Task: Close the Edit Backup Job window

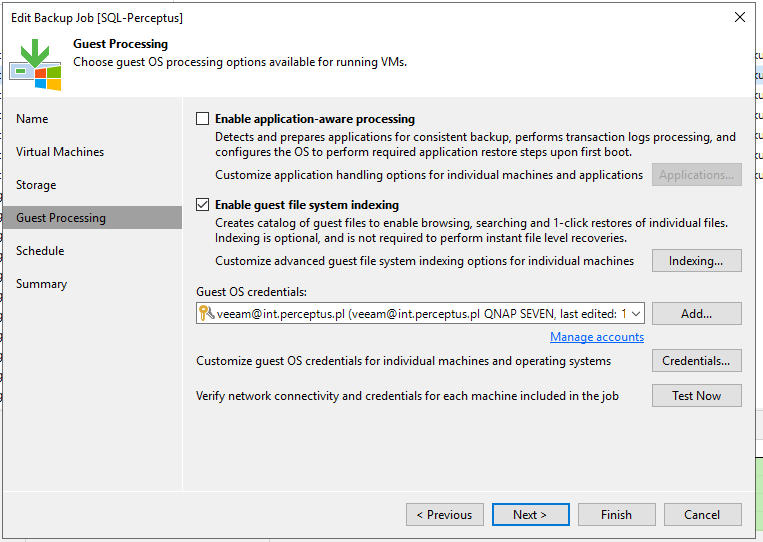Action: coord(740,17)
